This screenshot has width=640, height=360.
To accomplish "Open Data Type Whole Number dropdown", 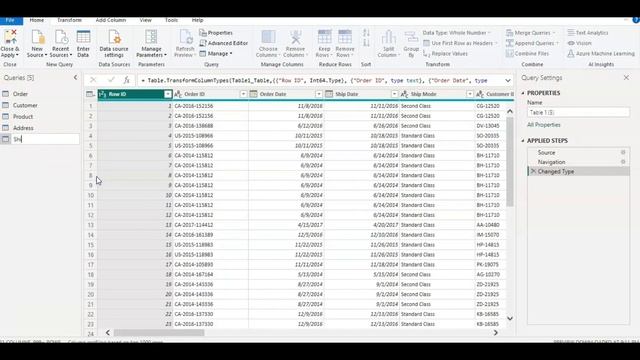I will (457, 33).
